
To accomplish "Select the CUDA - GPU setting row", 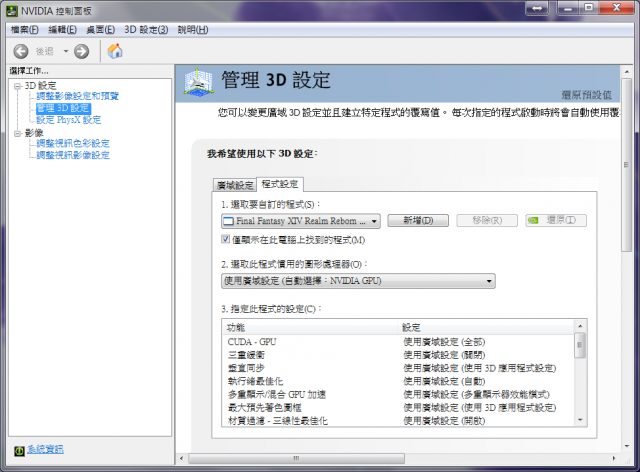I will [398, 342].
